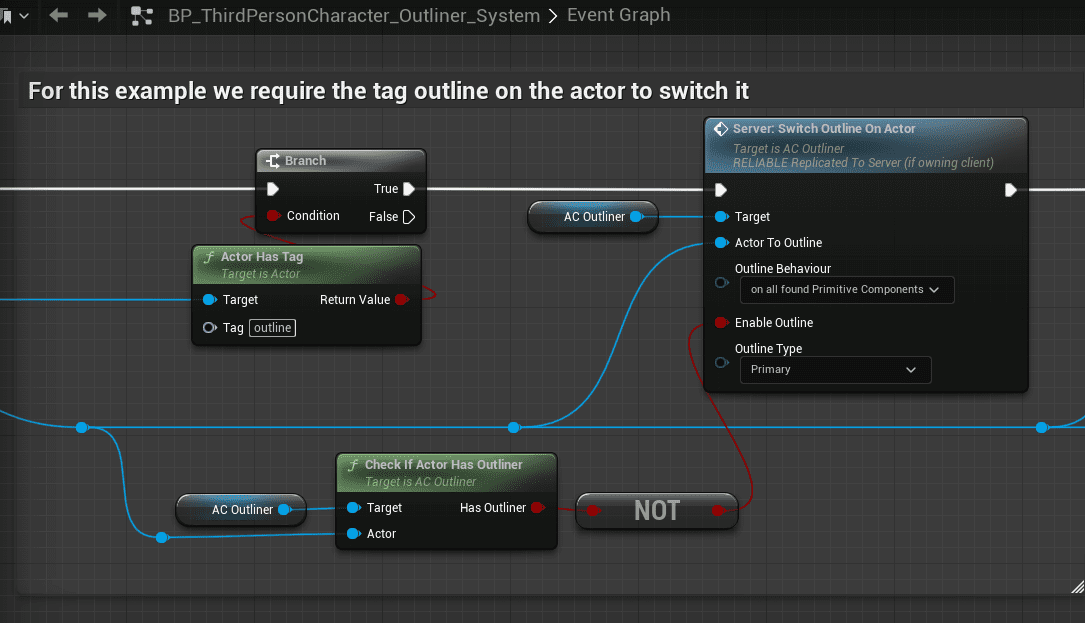Click NOT node input pin
This screenshot has height=623, width=1085.
pyautogui.click(x=593, y=511)
